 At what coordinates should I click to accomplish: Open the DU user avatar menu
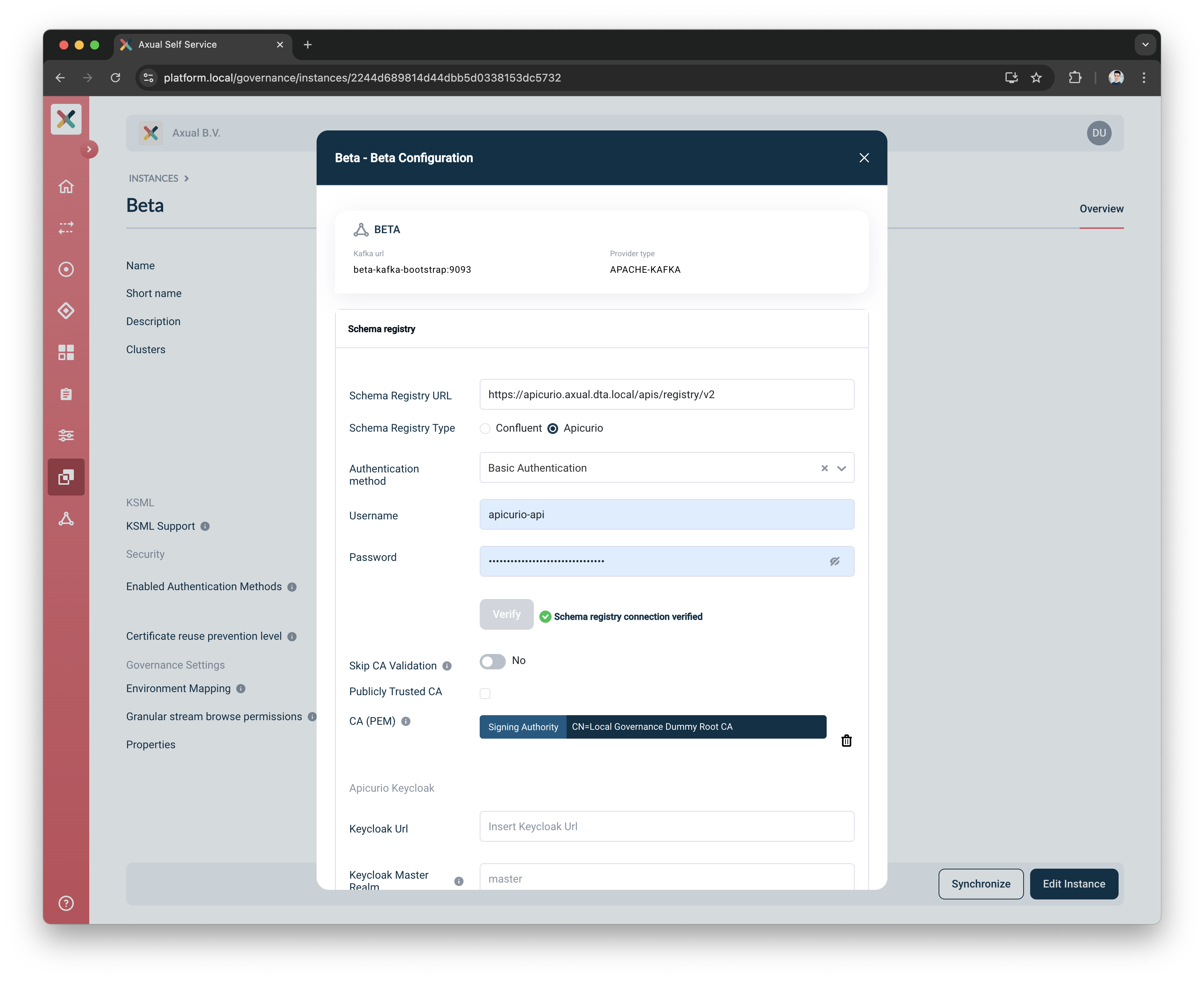(1099, 133)
